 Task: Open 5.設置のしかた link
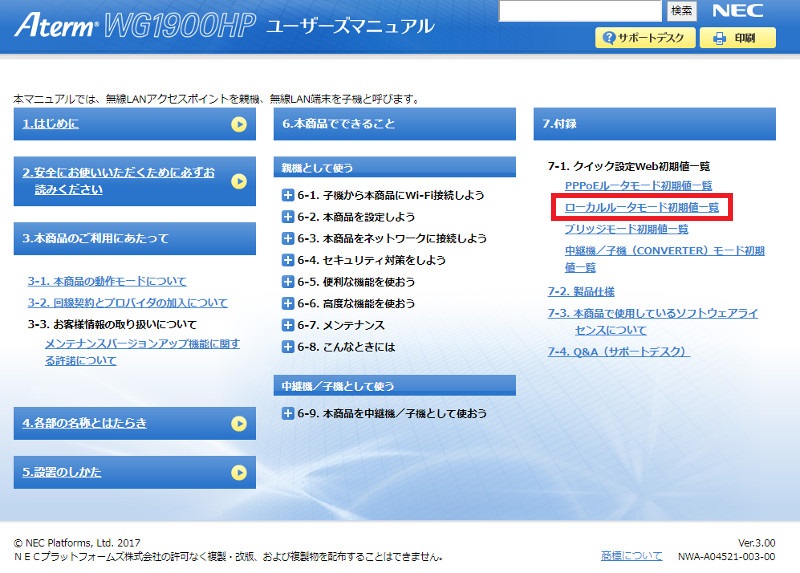(x=62, y=472)
